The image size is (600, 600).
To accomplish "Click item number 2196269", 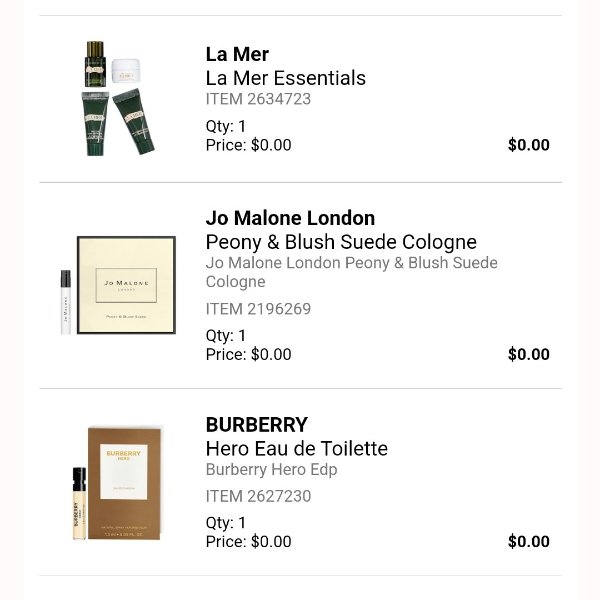I will pyautogui.click(x=258, y=309).
